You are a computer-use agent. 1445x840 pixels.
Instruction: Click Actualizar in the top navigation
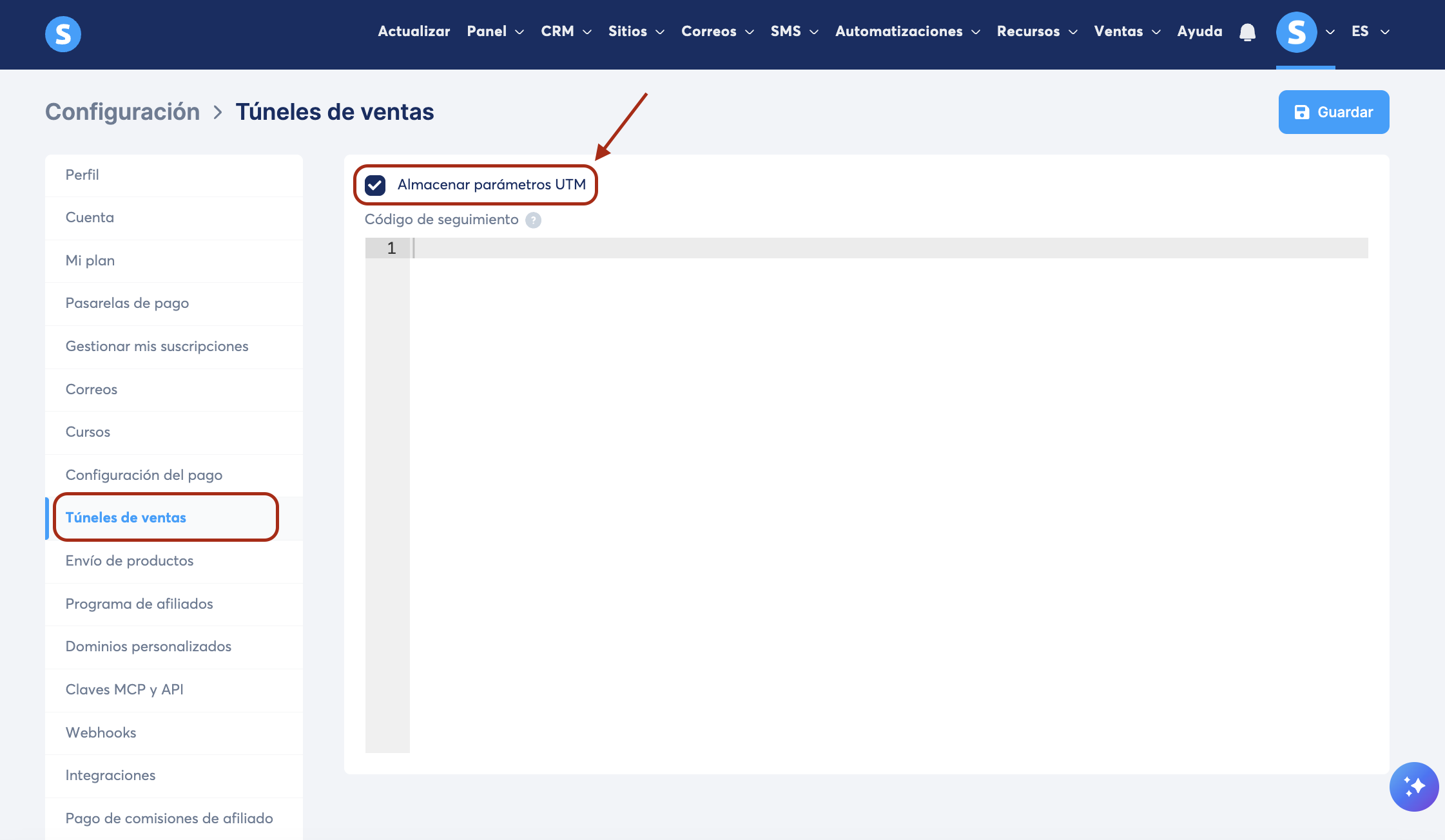(414, 32)
